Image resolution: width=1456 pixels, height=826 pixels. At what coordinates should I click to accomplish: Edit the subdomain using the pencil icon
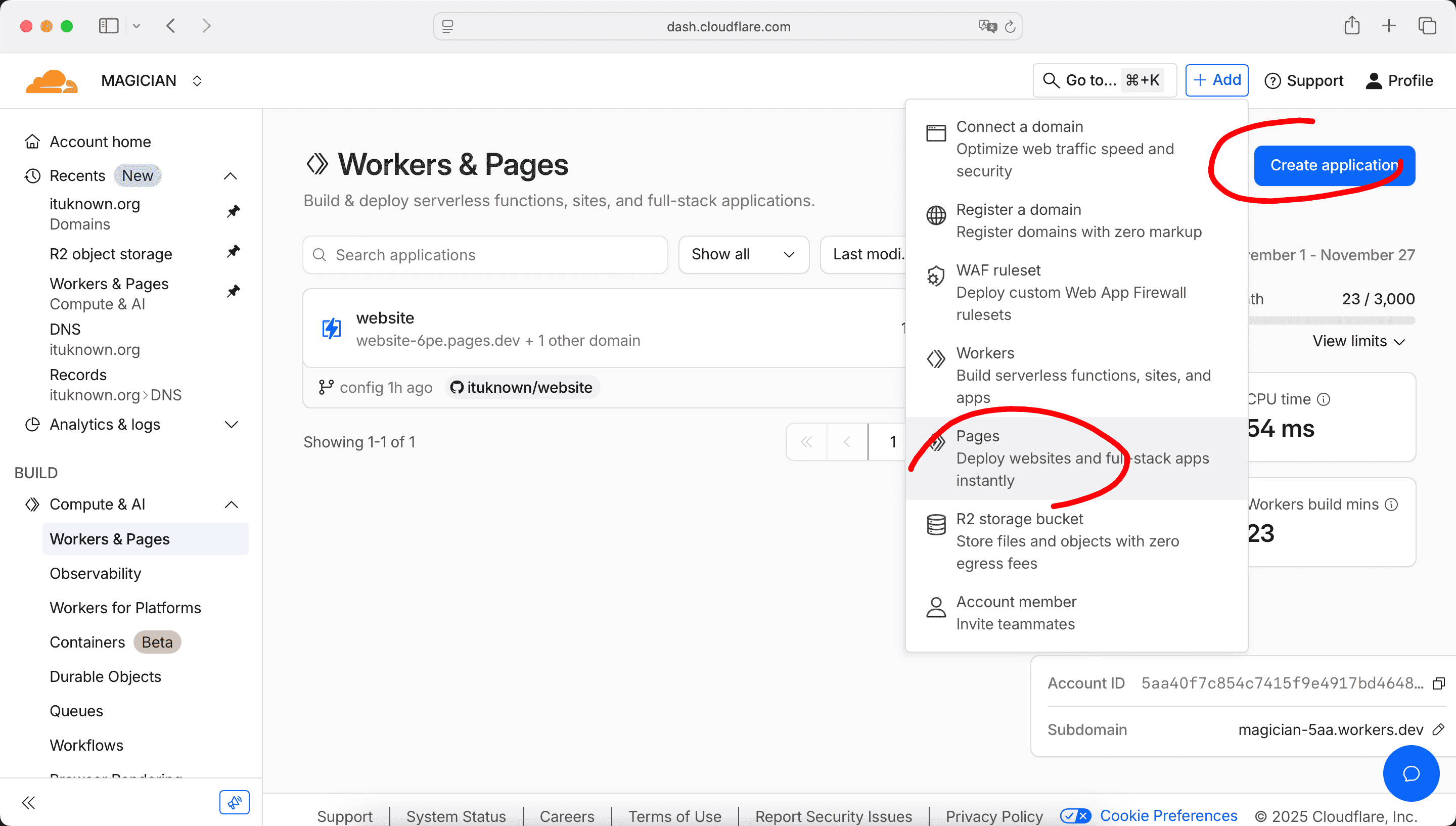1439,729
